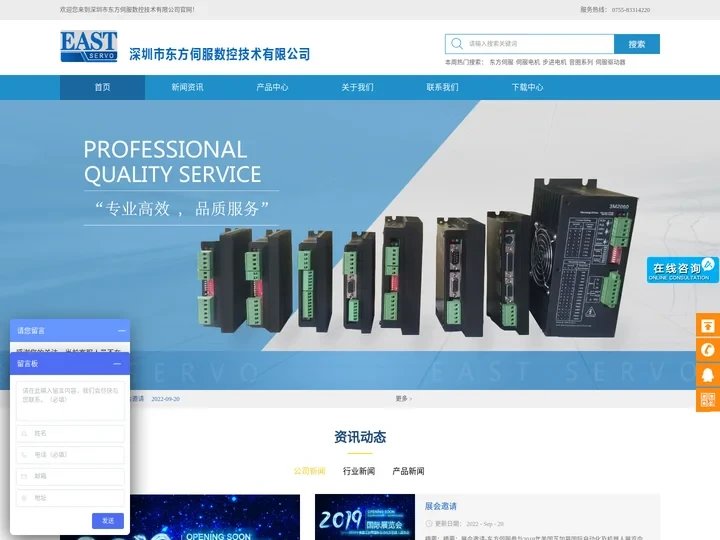Click the clock icon beside 更新日期
The image size is (720, 540).
click(x=429, y=523)
